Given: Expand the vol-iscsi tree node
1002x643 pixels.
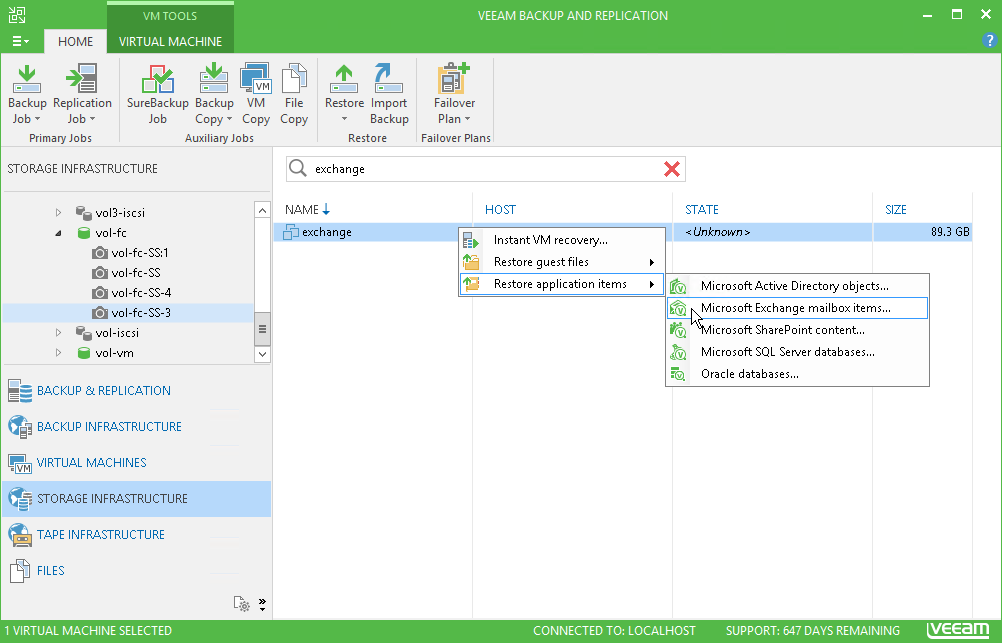Looking at the screenshot, I should [x=58, y=332].
